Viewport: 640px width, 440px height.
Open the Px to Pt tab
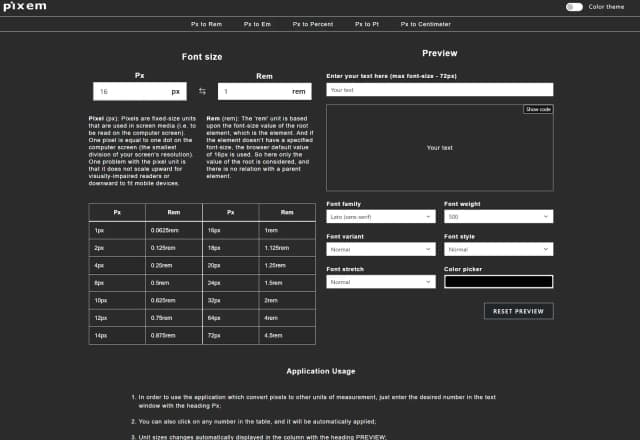367,24
